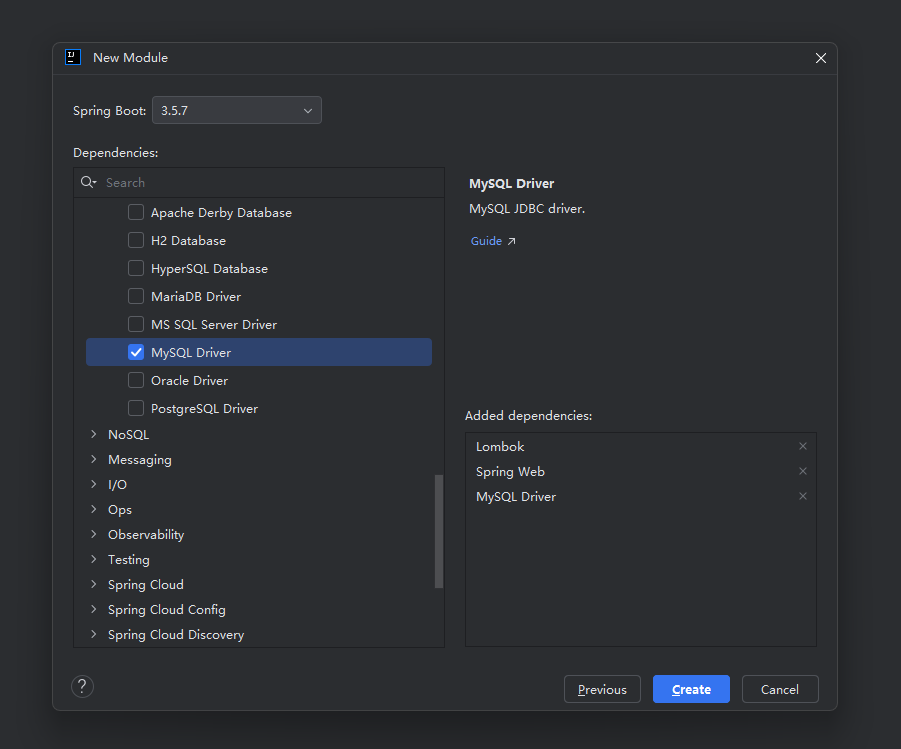Expand the NoSQL category chevron

[x=94, y=435]
